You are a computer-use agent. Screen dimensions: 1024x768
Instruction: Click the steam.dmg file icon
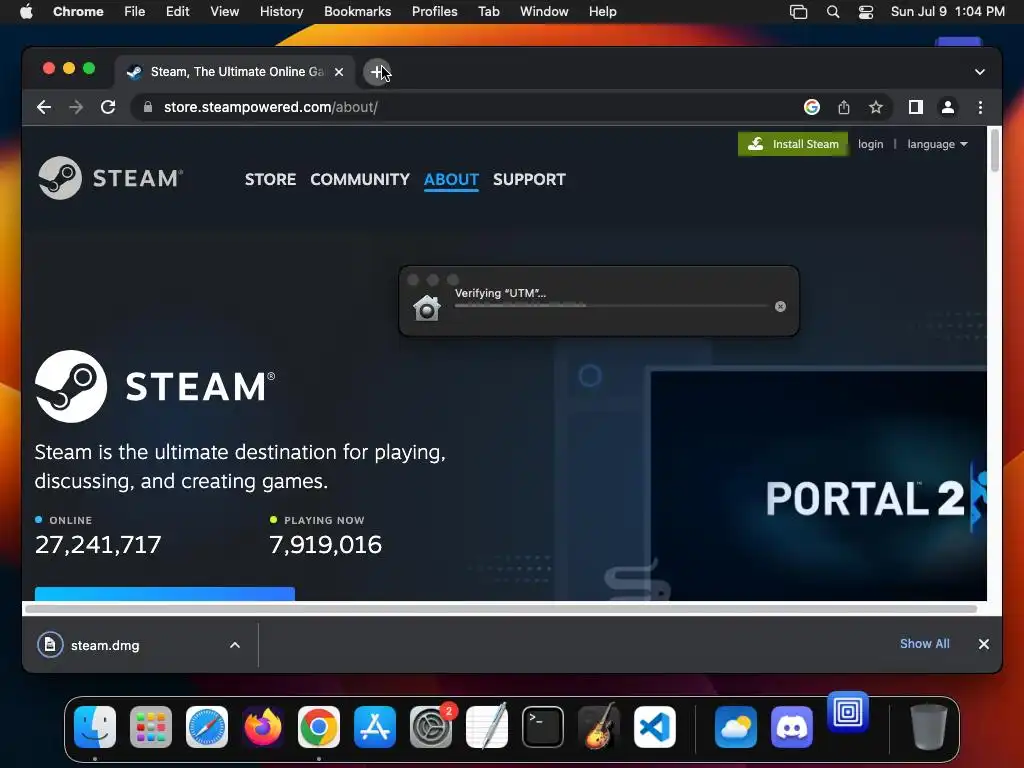pos(50,645)
